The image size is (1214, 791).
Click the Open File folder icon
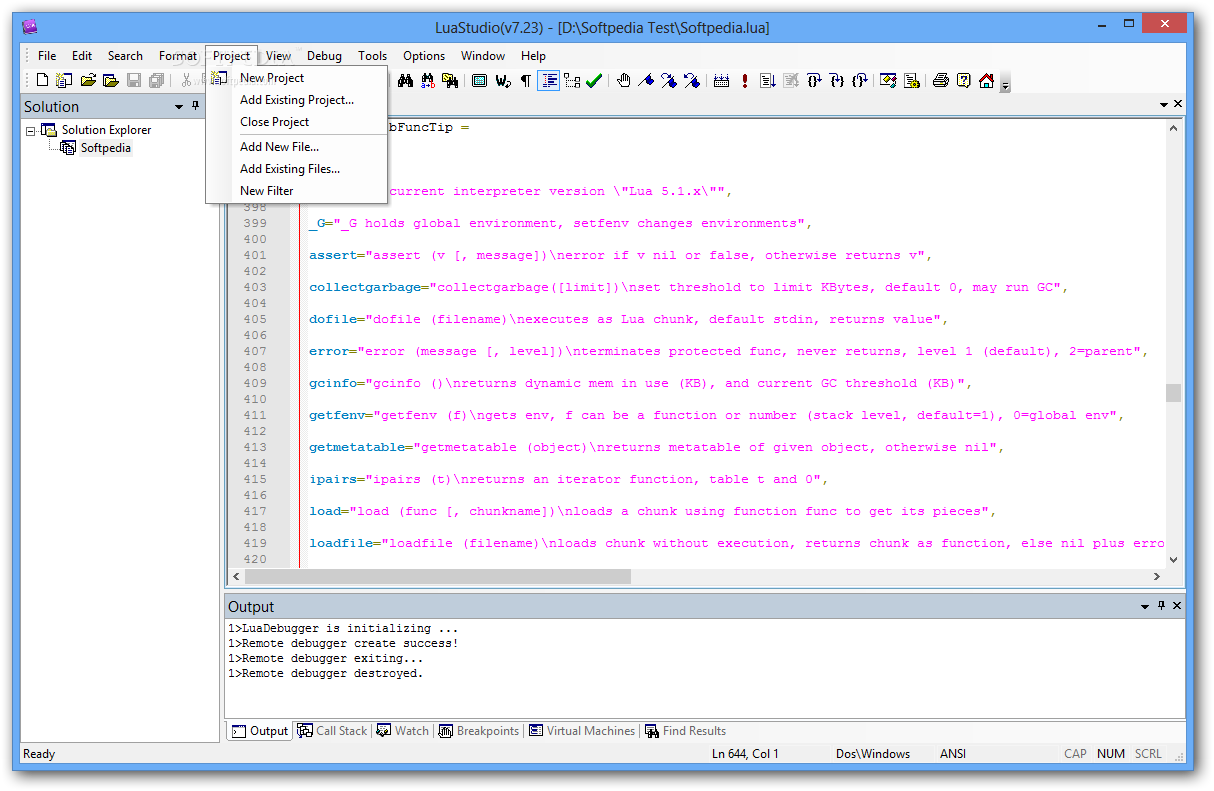[x=88, y=81]
